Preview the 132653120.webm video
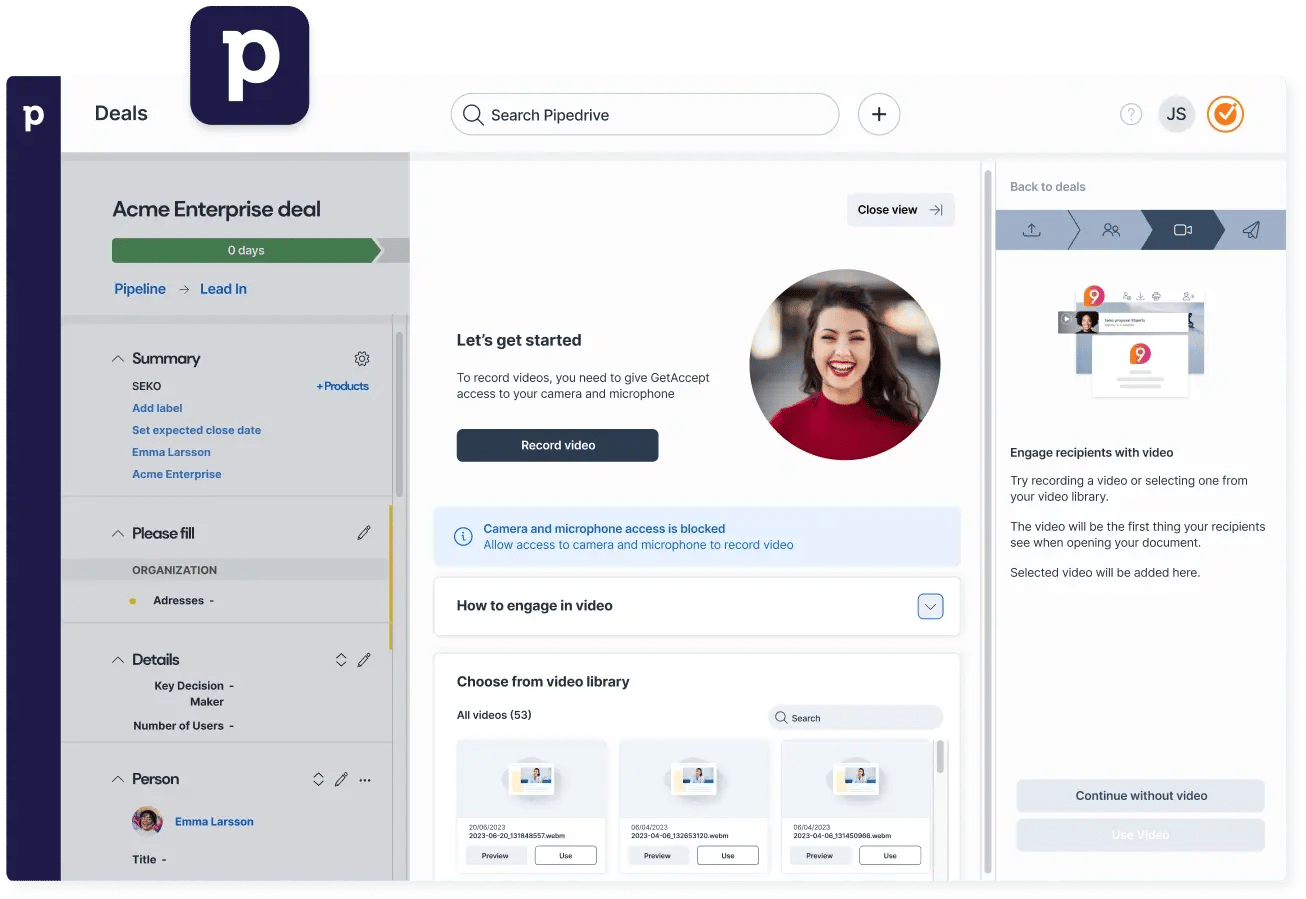1306x899 pixels. tap(657, 856)
